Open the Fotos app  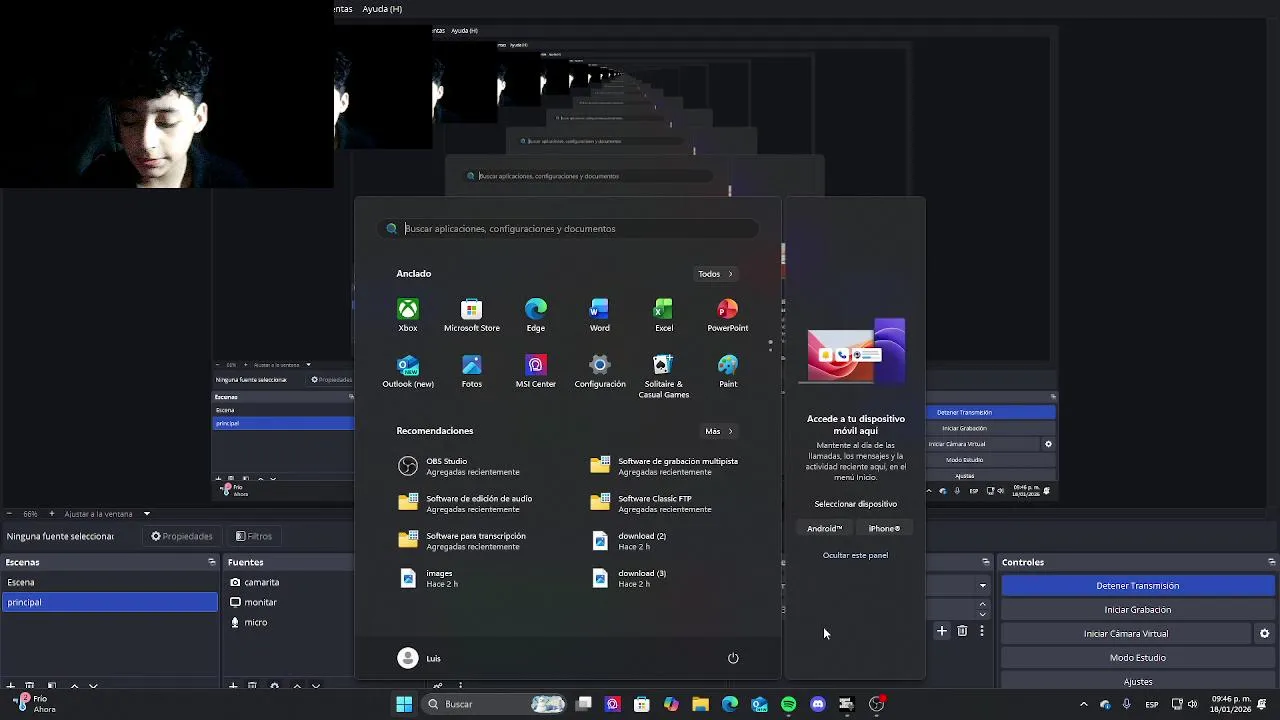472,371
